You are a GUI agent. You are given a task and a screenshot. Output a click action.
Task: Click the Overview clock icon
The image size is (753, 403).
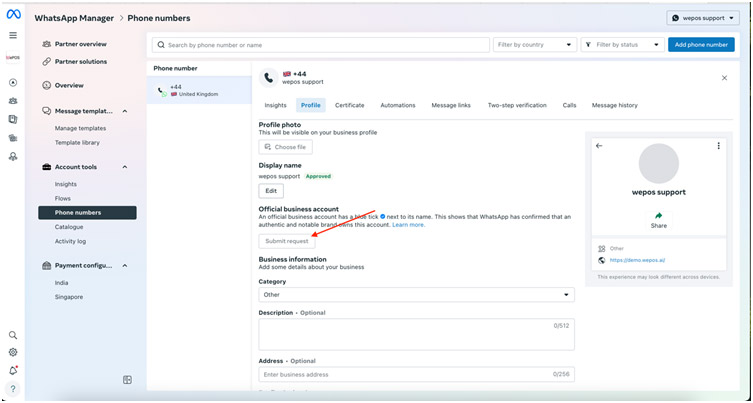(x=47, y=85)
